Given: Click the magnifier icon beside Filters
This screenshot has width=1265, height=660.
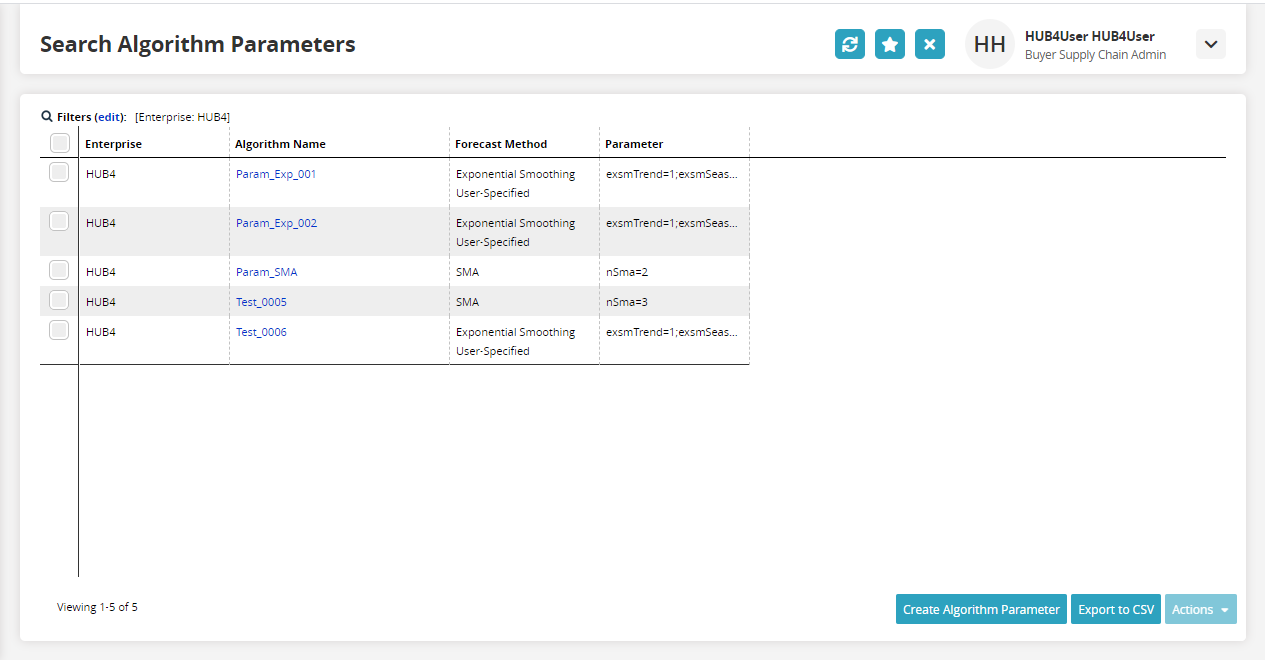Looking at the screenshot, I should click(x=47, y=116).
